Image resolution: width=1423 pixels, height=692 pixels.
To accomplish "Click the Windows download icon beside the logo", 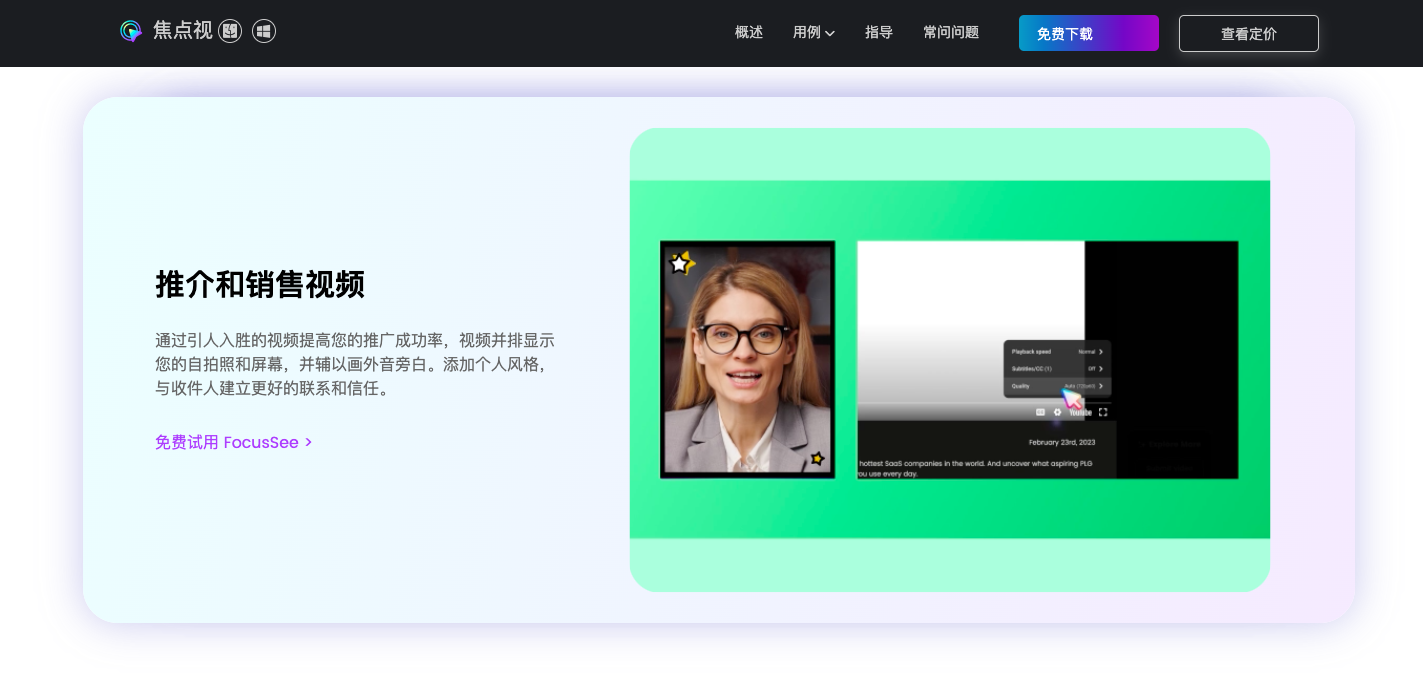I will 264,31.
